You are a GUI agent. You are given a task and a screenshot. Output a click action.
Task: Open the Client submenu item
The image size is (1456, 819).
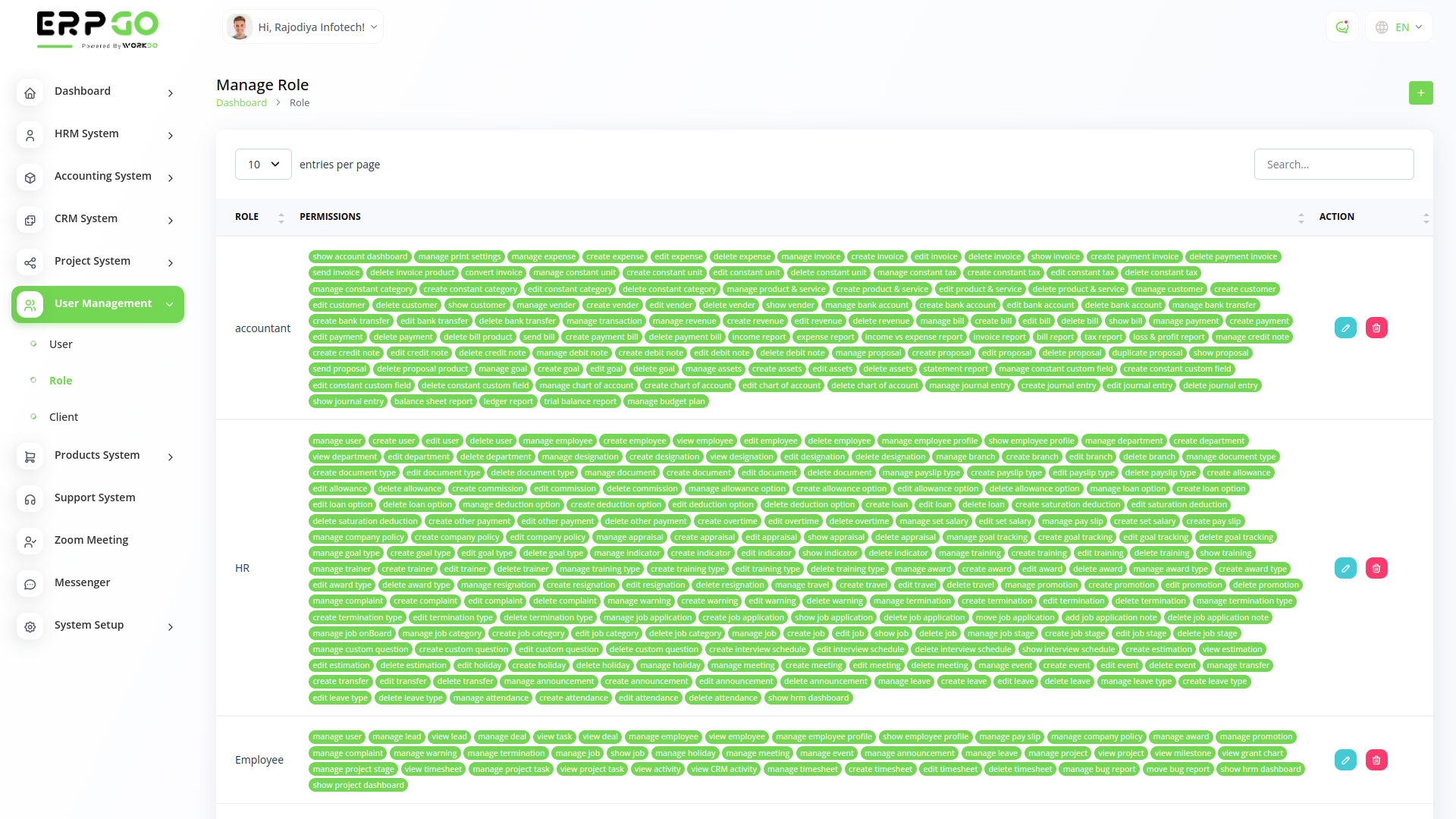[x=64, y=417]
